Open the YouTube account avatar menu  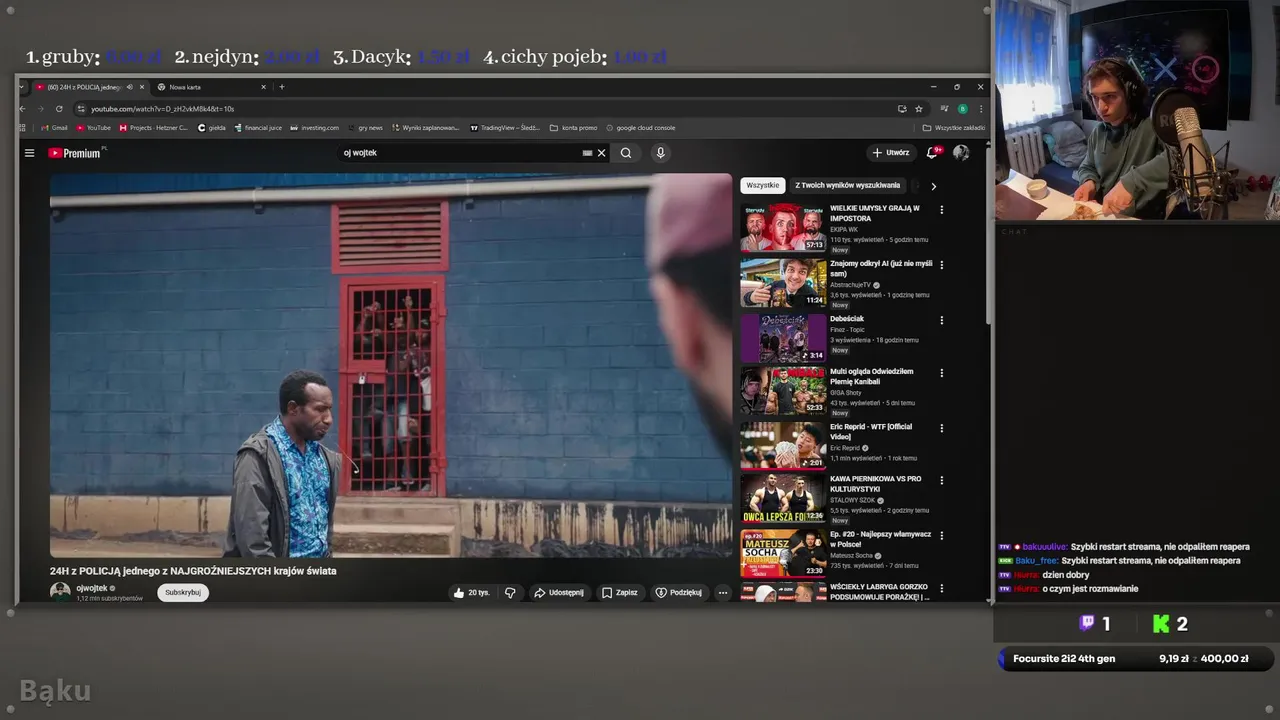(961, 153)
